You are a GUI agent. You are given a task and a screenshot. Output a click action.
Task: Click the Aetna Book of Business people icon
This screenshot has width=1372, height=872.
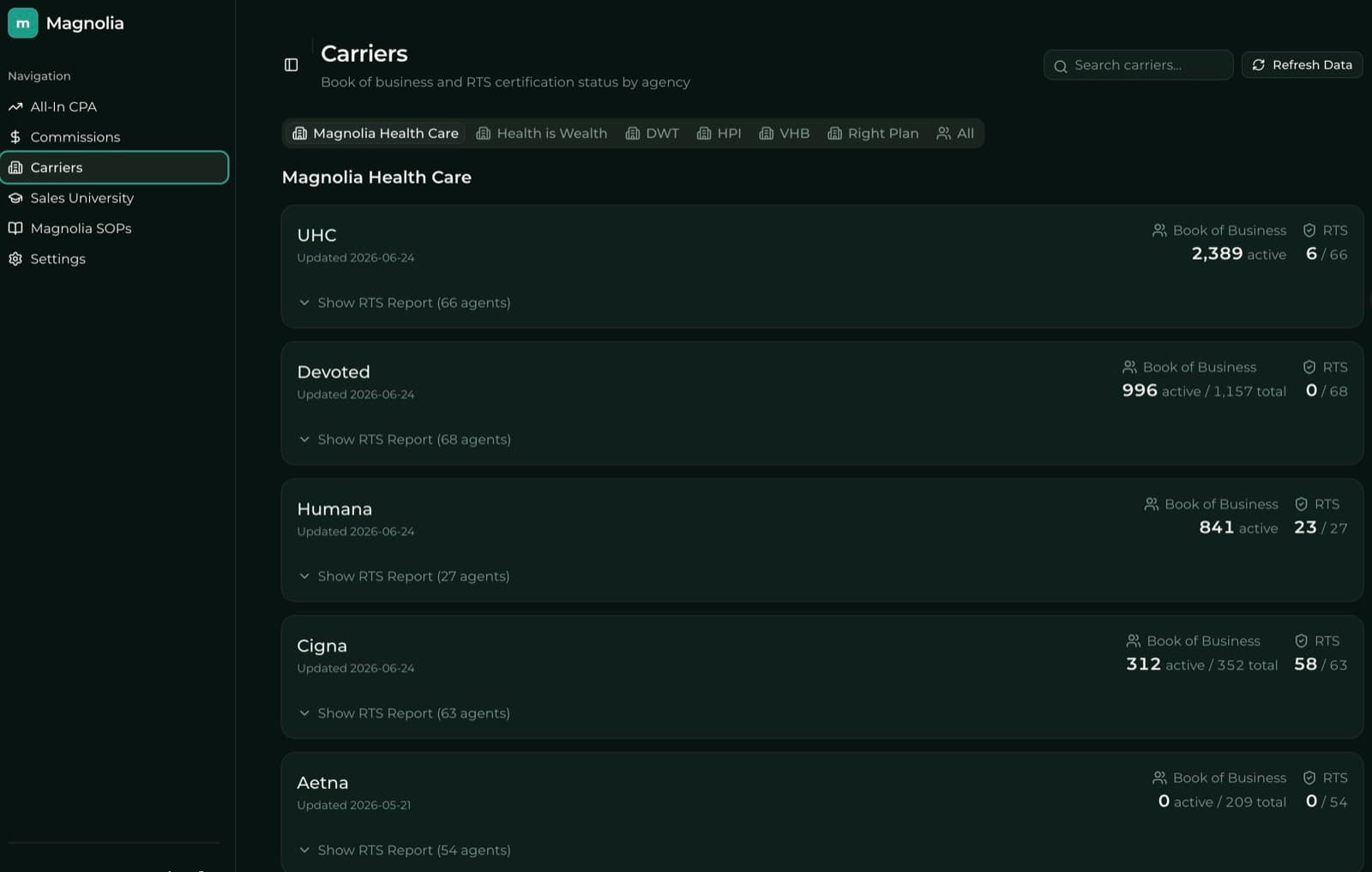[x=1159, y=778]
